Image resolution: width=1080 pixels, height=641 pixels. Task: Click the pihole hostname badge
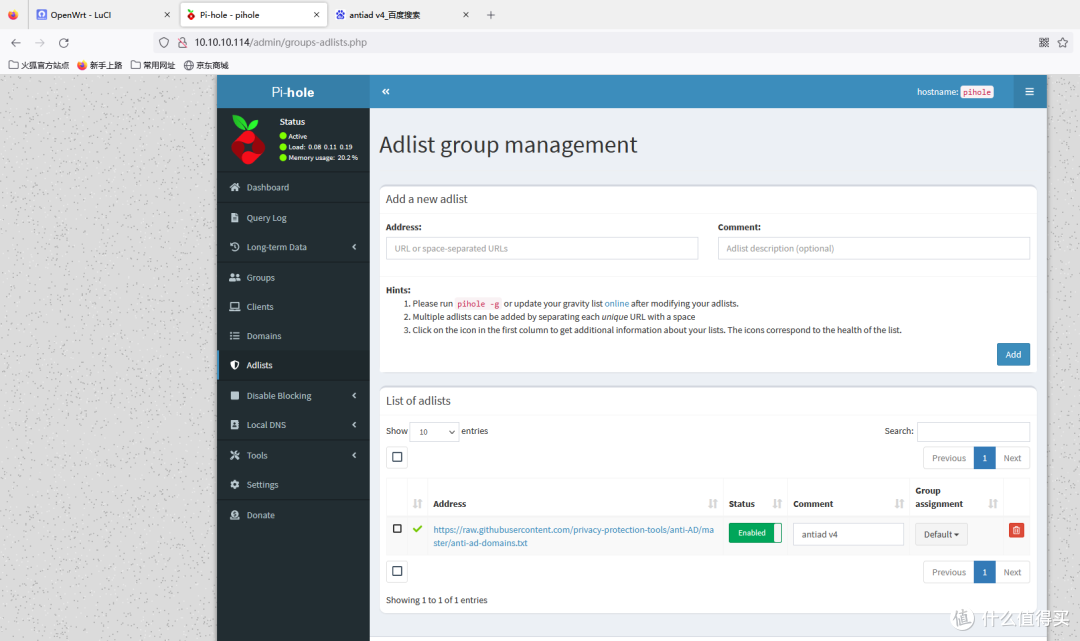pyautogui.click(x=977, y=92)
